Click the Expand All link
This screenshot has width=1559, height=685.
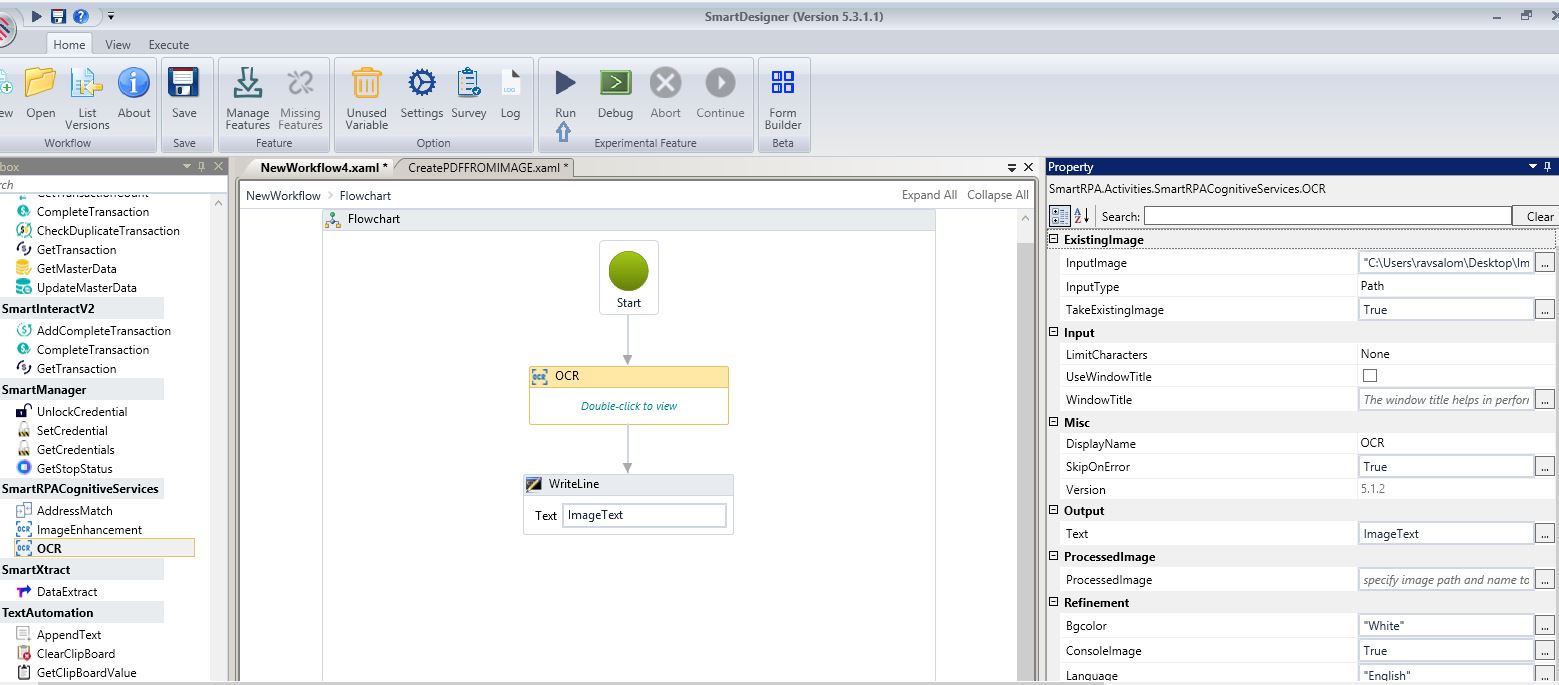click(x=928, y=195)
